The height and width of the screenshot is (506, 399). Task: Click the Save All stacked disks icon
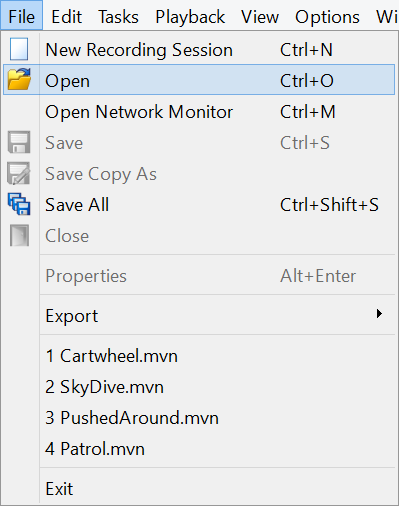click(19, 204)
